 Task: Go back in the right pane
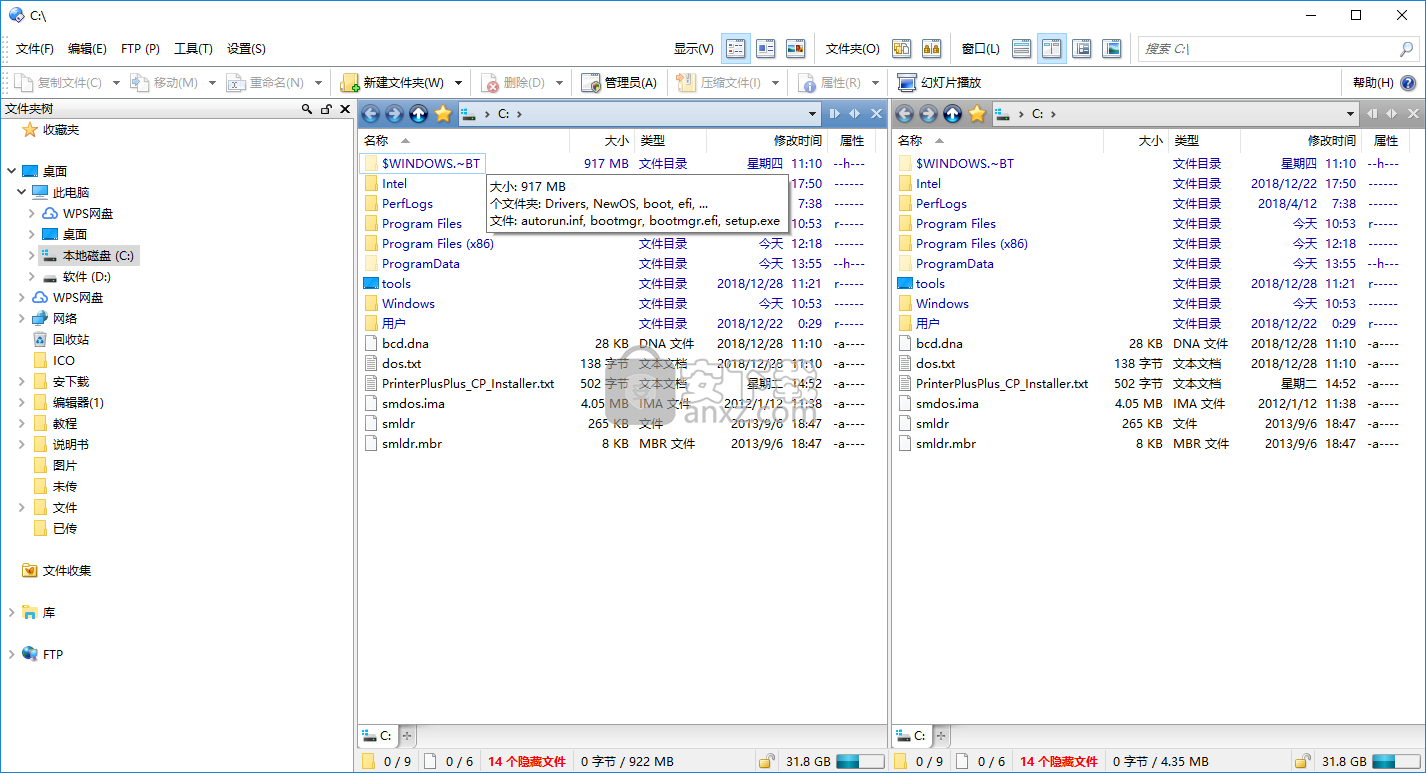click(x=904, y=114)
